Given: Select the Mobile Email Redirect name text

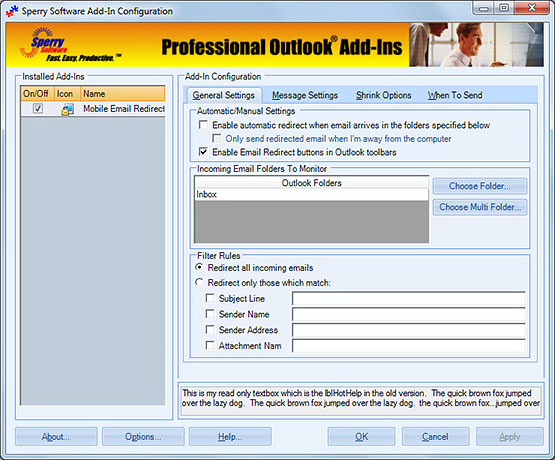Looking at the screenshot, I should click(x=124, y=108).
